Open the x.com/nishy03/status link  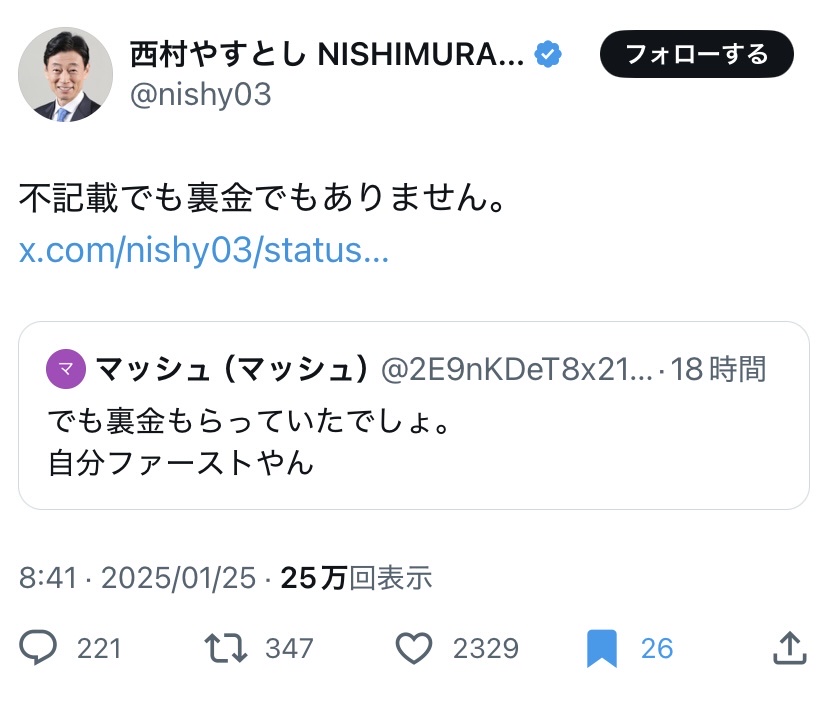[x=204, y=250]
